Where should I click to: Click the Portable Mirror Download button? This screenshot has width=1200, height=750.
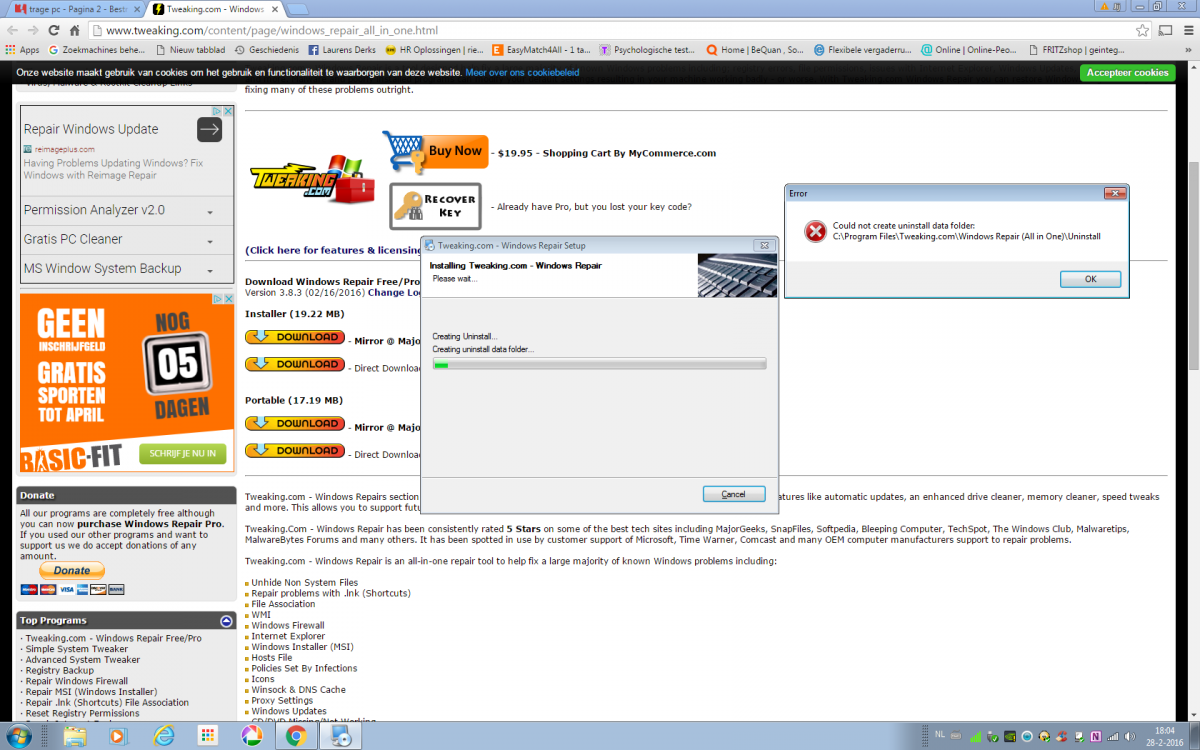point(295,424)
